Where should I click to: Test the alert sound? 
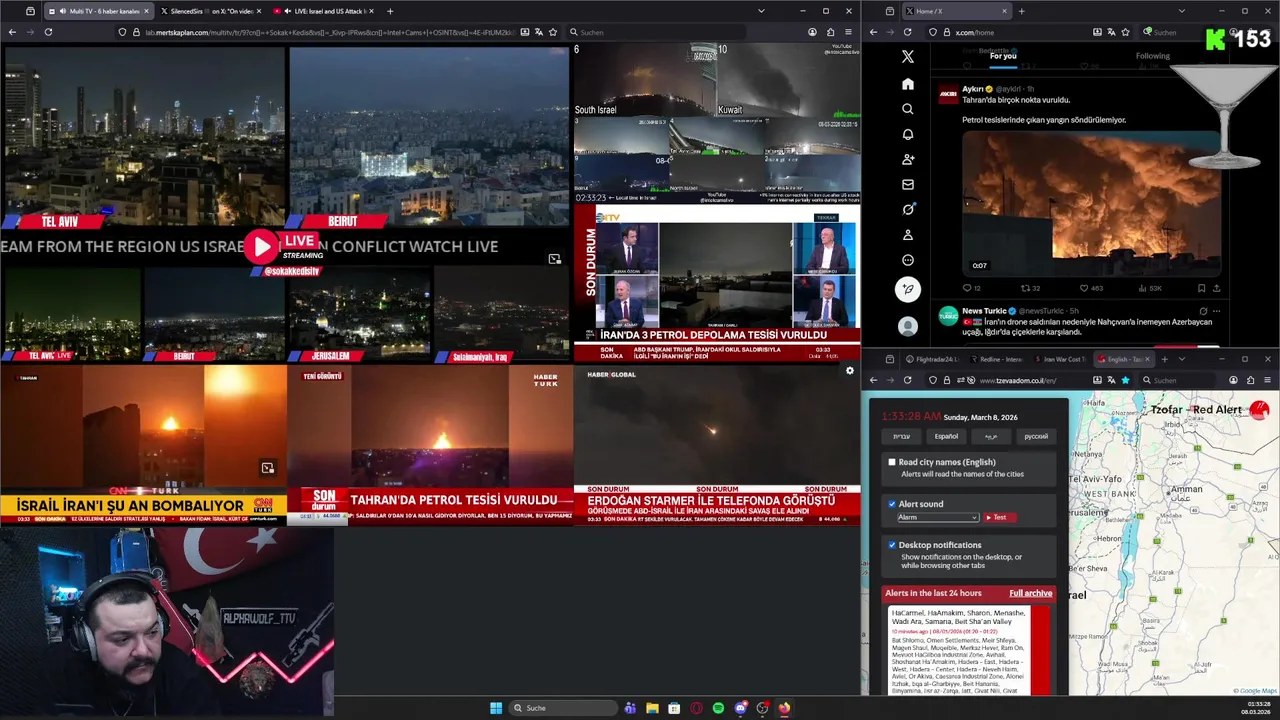coord(999,517)
